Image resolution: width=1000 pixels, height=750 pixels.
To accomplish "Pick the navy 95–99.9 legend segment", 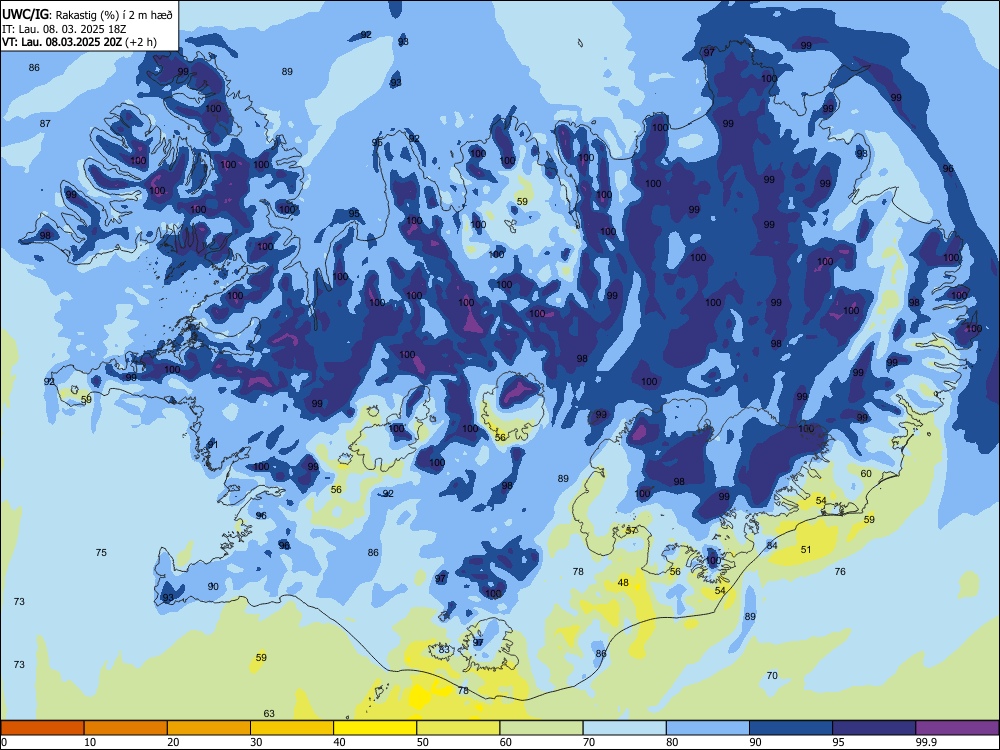I will [x=874, y=728].
